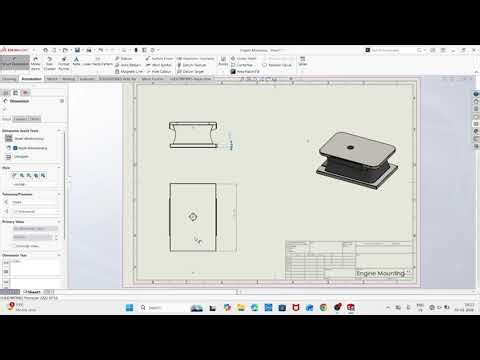This screenshot has height=360, width=480.
Task: Choose the DimXpert assist tool
Action: click(18, 157)
